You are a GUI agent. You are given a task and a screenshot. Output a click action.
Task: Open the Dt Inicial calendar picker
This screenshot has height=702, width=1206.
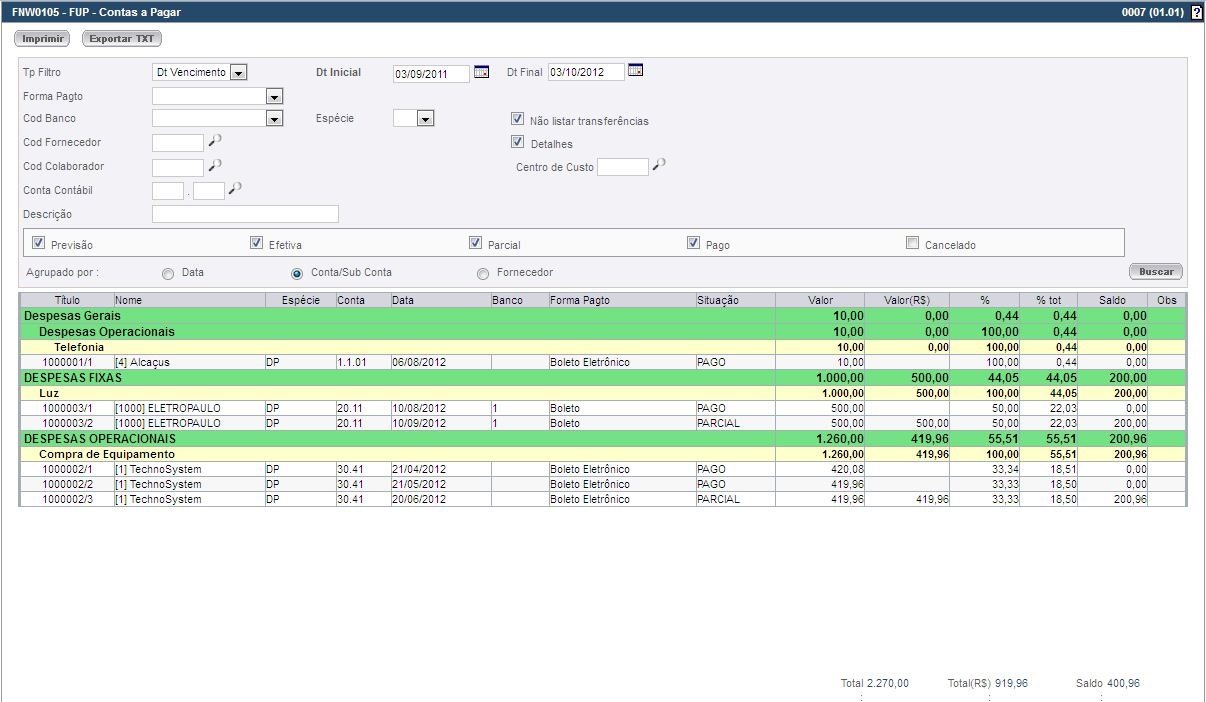(x=481, y=72)
